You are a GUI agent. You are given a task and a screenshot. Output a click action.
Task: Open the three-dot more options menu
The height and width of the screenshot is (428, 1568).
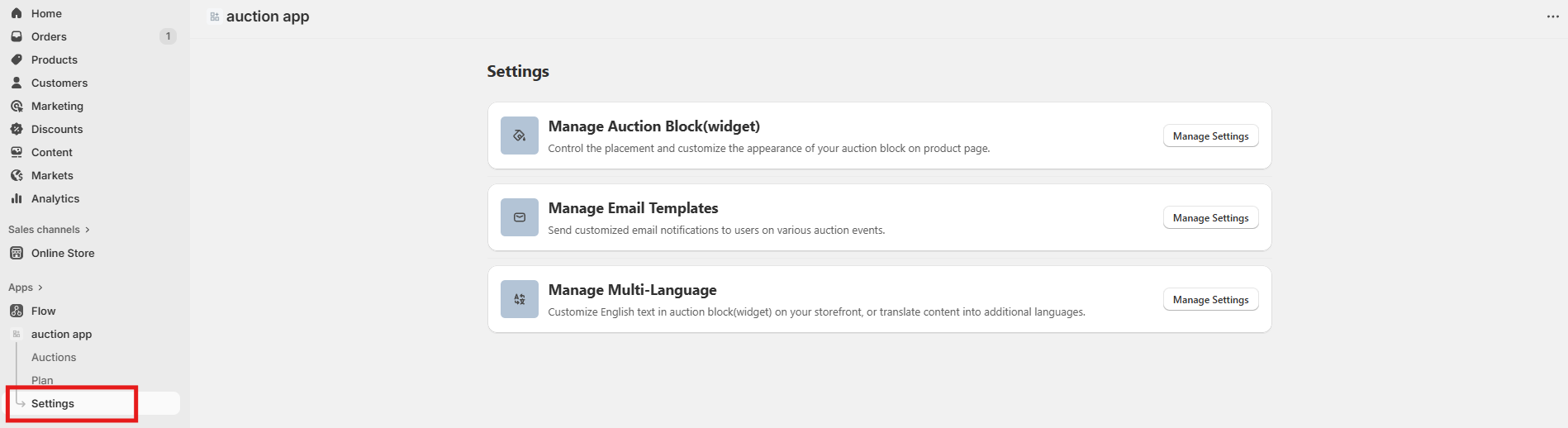tap(1552, 17)
